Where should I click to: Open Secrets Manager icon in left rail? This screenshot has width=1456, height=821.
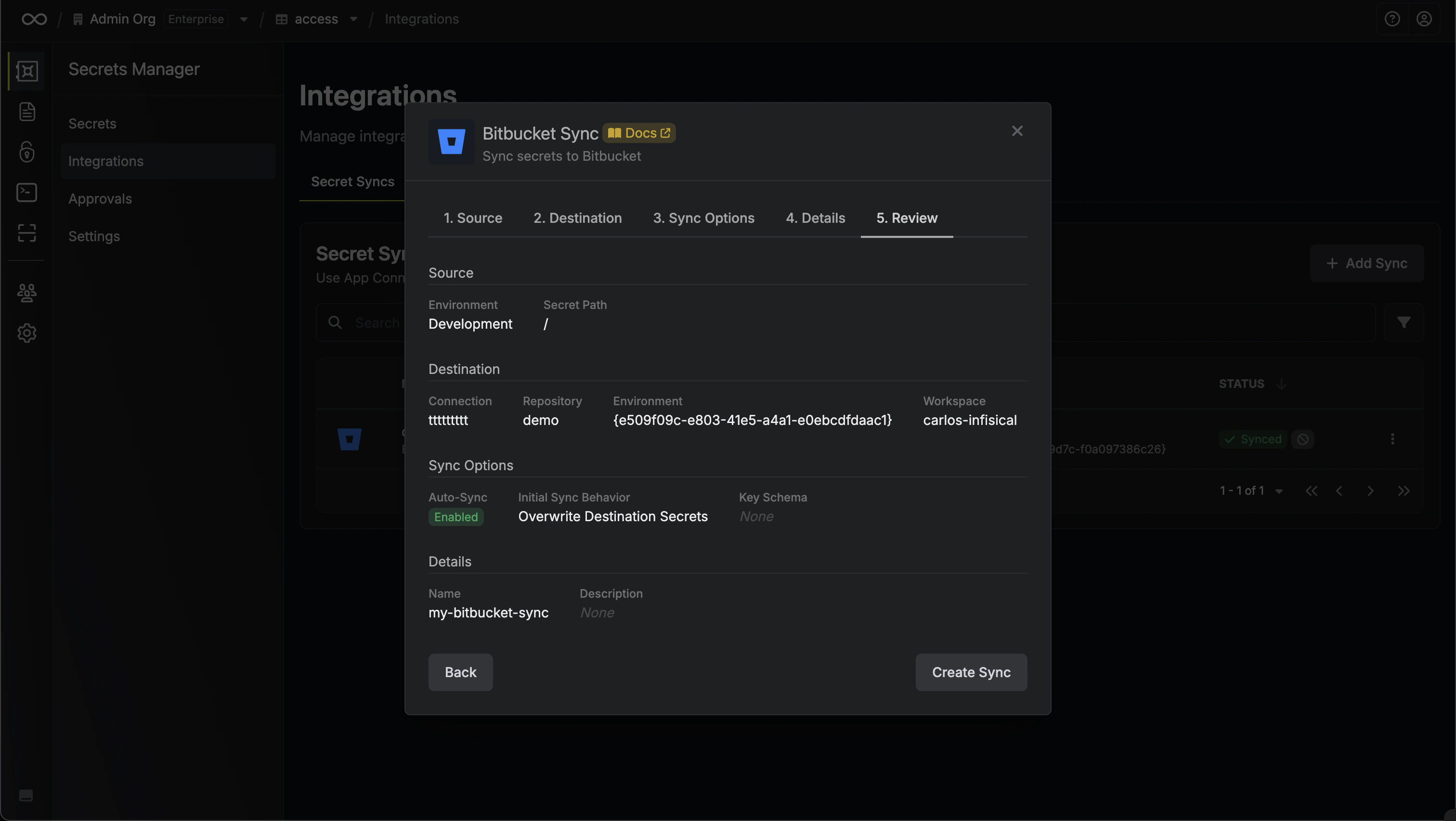point(26,71)
